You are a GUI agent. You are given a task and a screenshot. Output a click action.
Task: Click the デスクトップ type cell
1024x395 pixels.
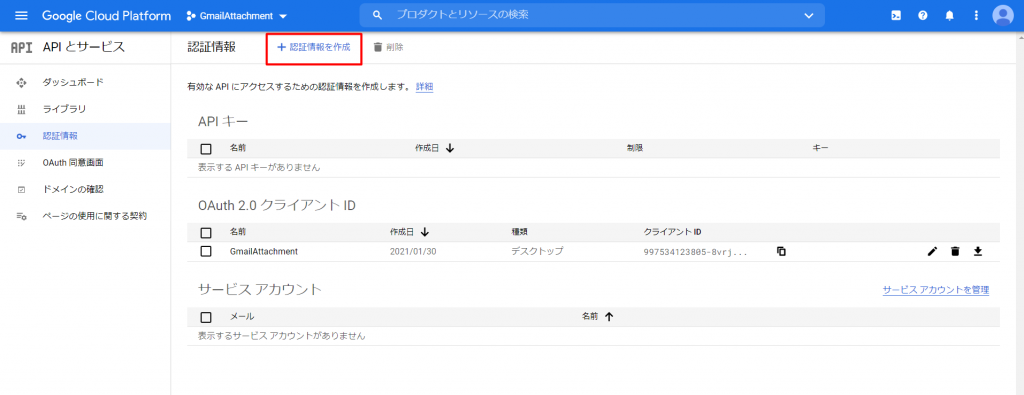tap(537, 251)
